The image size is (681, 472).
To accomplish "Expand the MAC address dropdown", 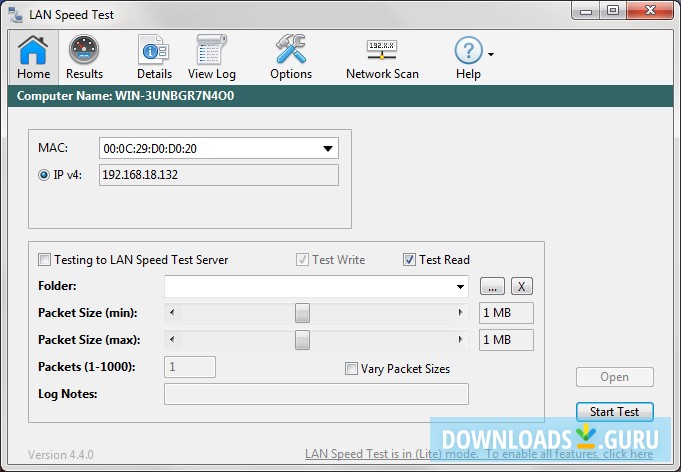I will click(328, 149).
